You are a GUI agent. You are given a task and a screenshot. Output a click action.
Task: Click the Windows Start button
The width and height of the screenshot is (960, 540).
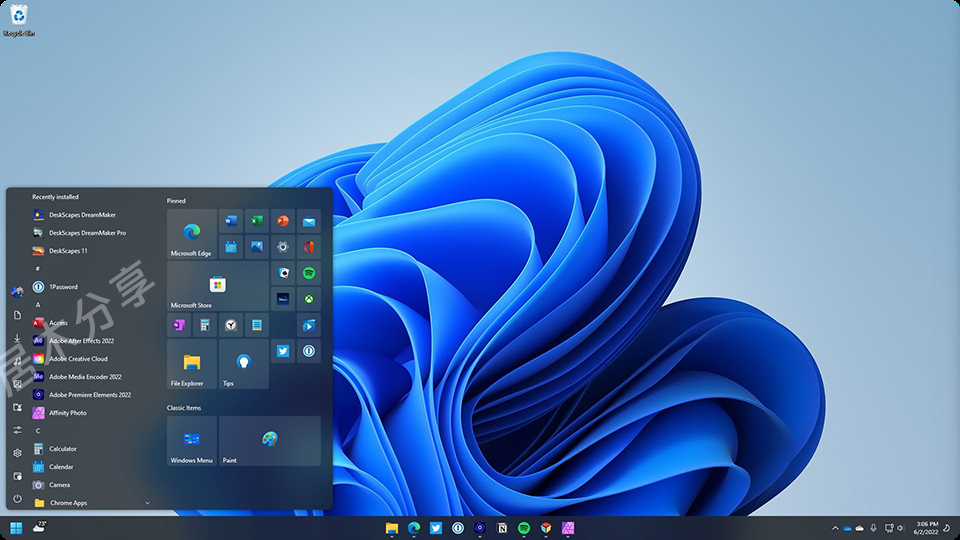(x=17, y=528)
